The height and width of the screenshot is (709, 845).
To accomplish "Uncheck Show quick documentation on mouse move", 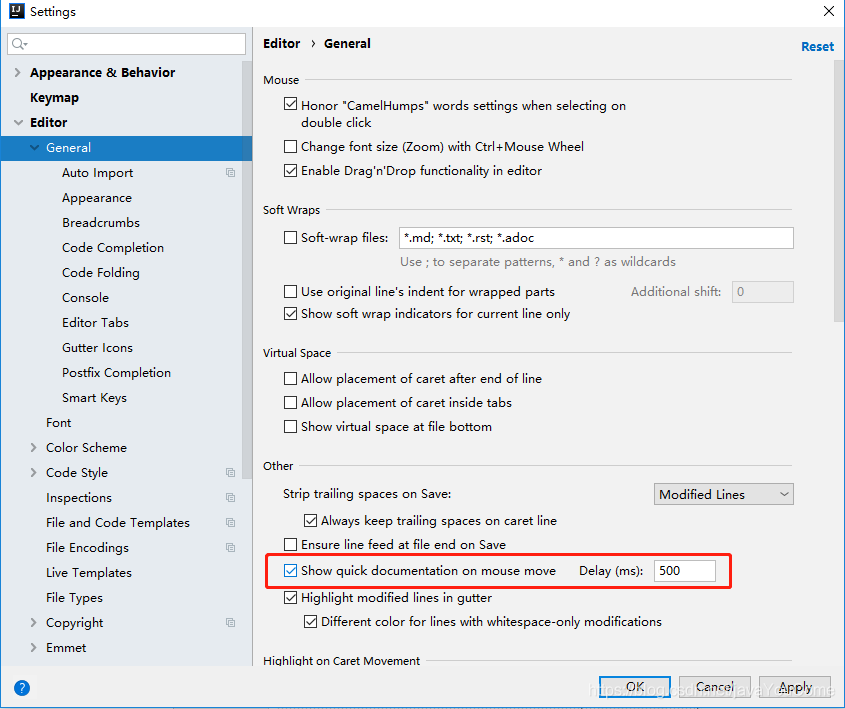I will click(x=291, y=571).
